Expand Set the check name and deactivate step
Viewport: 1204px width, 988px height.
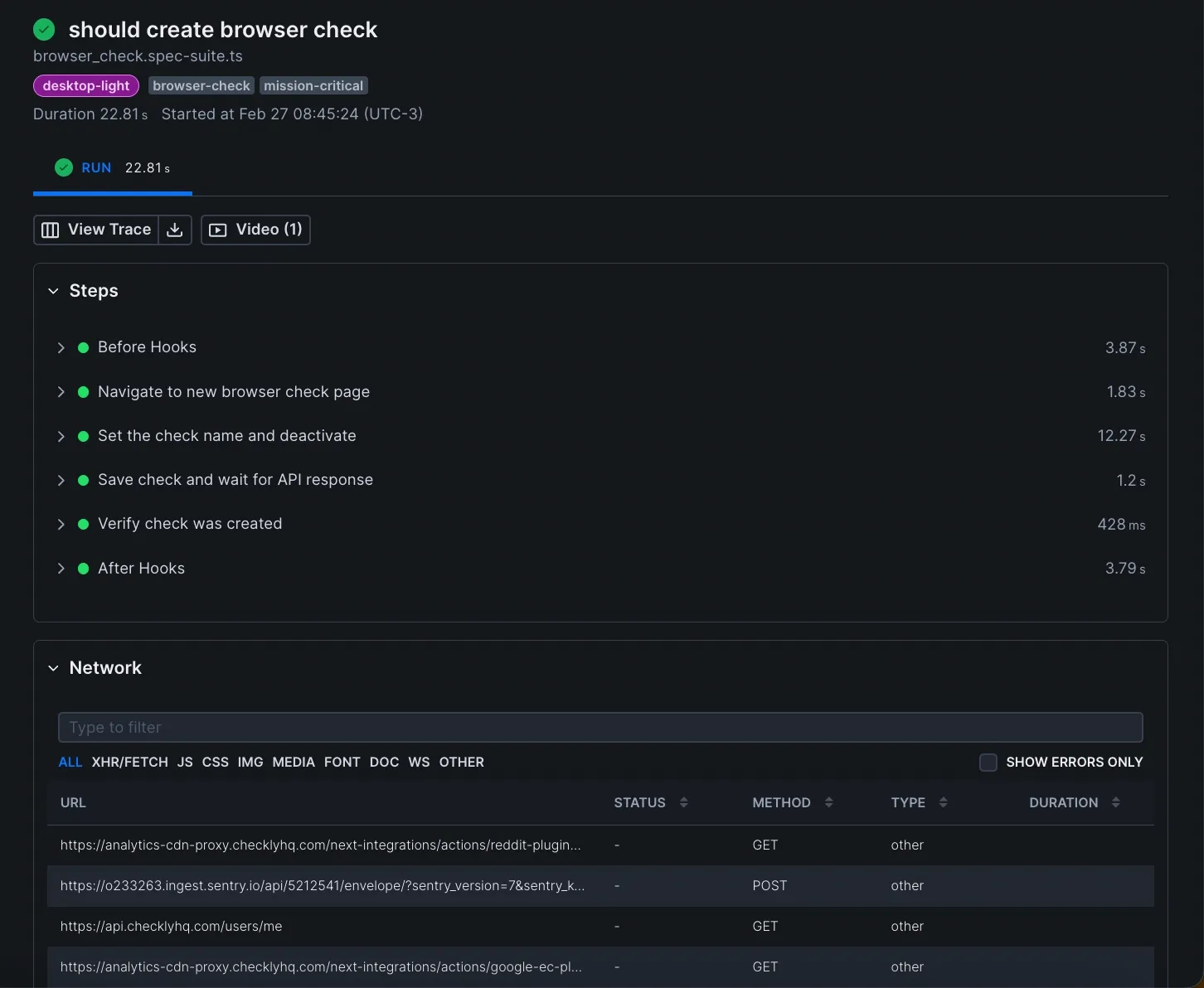tap(61, 437)
